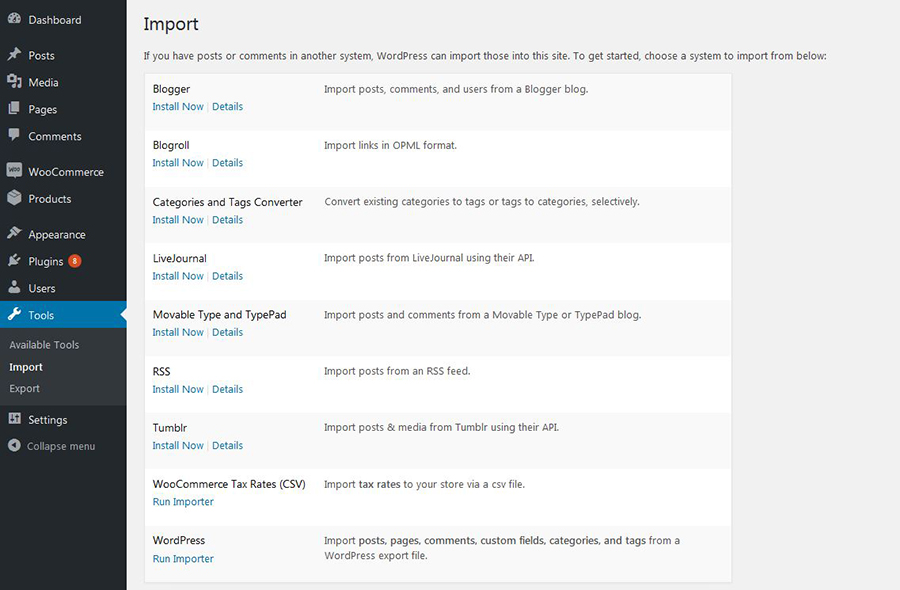View Details for Tumblr importer
Image resolution: width=900 pixels, height=590 pixels.
228,445
